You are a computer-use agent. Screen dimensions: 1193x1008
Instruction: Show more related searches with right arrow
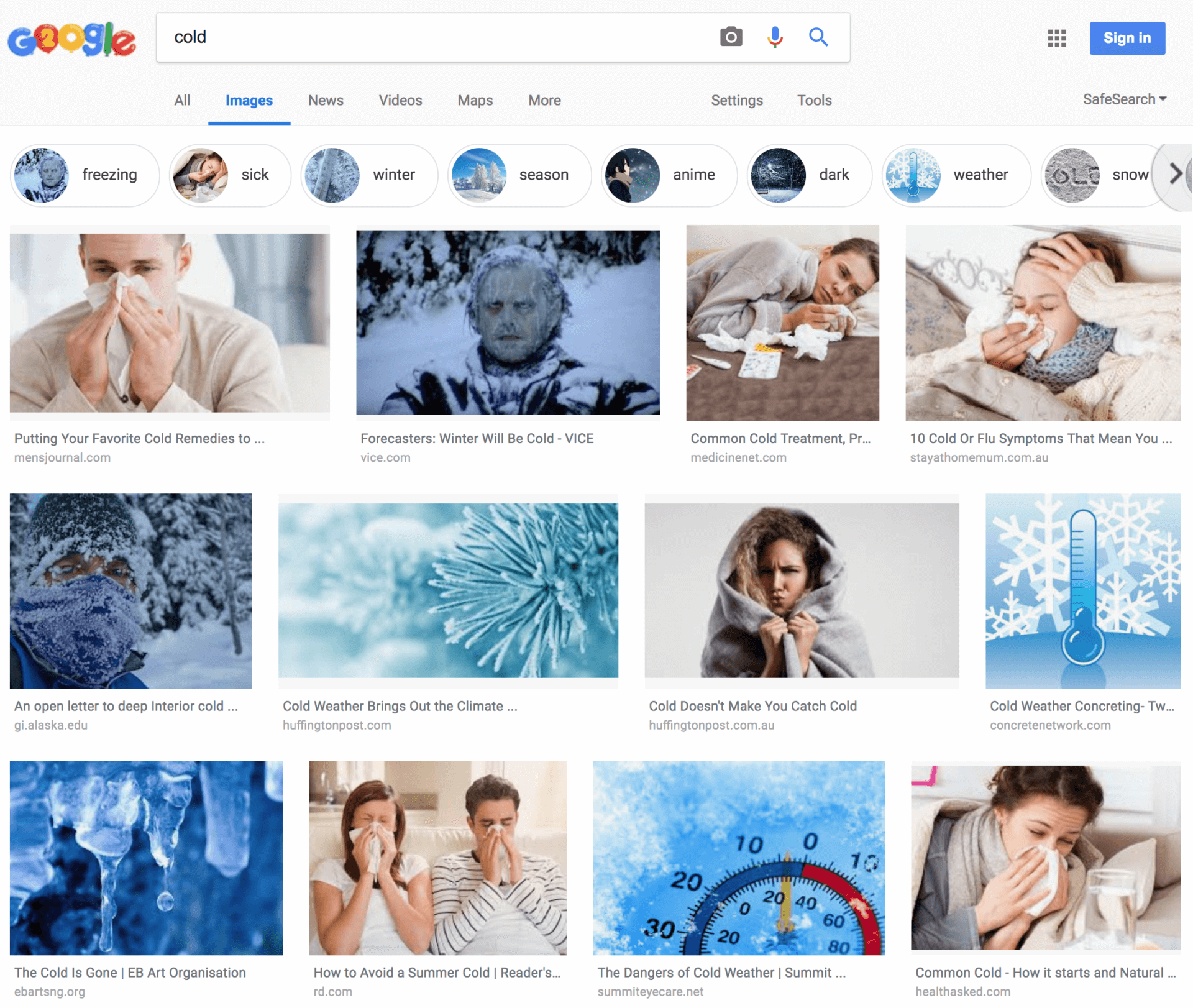point(1176,175)
